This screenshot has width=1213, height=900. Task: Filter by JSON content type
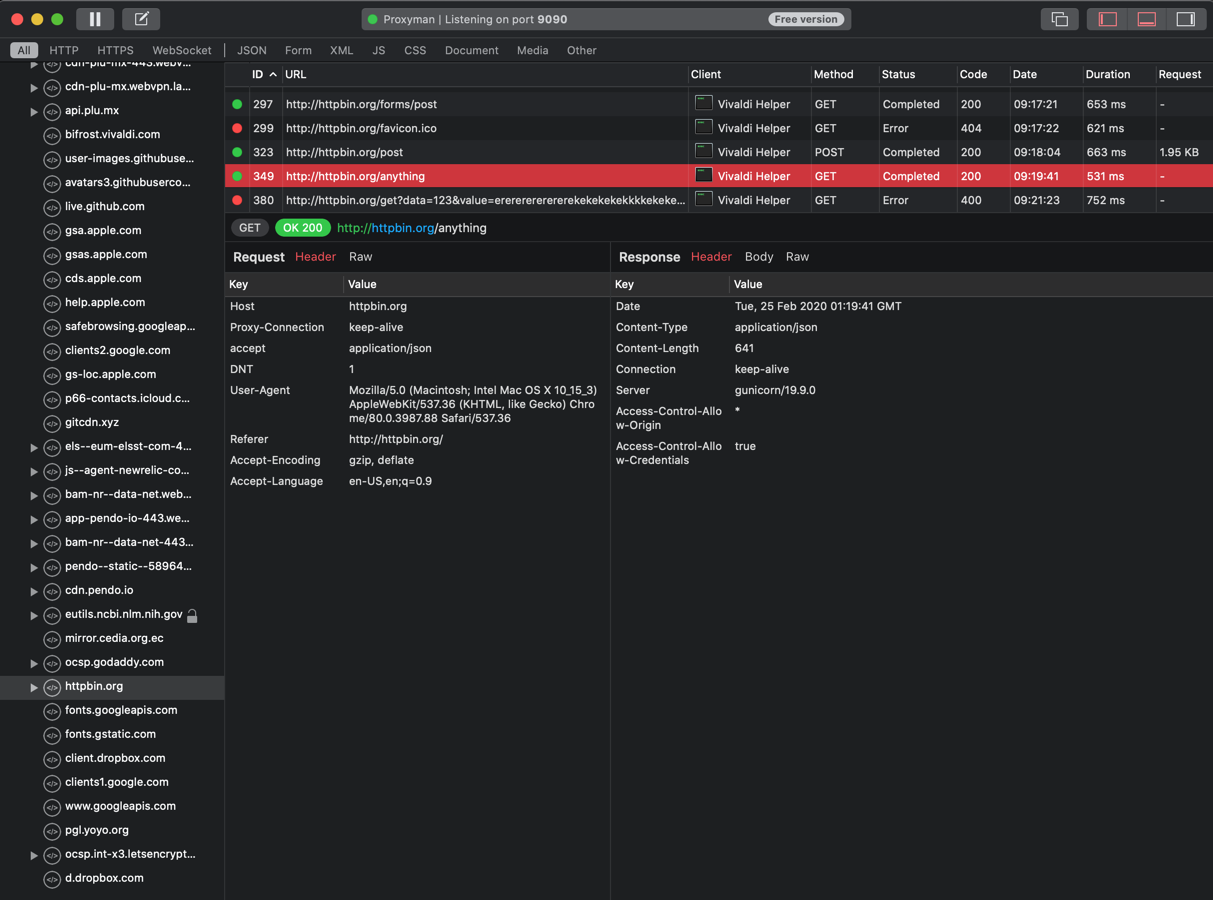coord(252,50)
